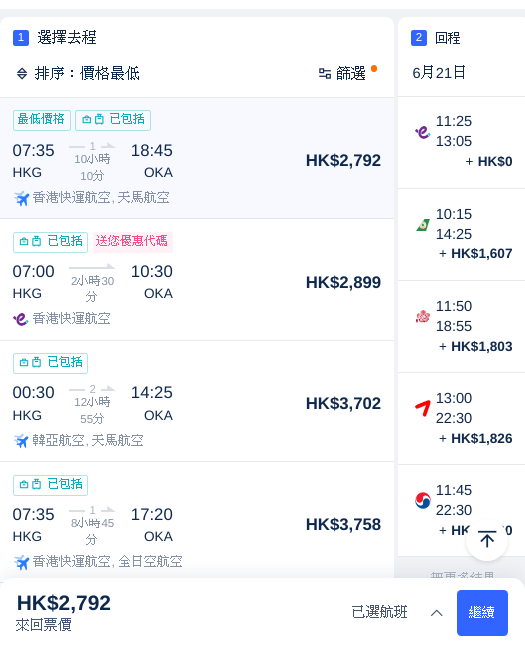Image resolution: width=525 pixels, height=649 pixels.
Task: Tap the scroll-to-top arrow button
Action: click(487, 539)
